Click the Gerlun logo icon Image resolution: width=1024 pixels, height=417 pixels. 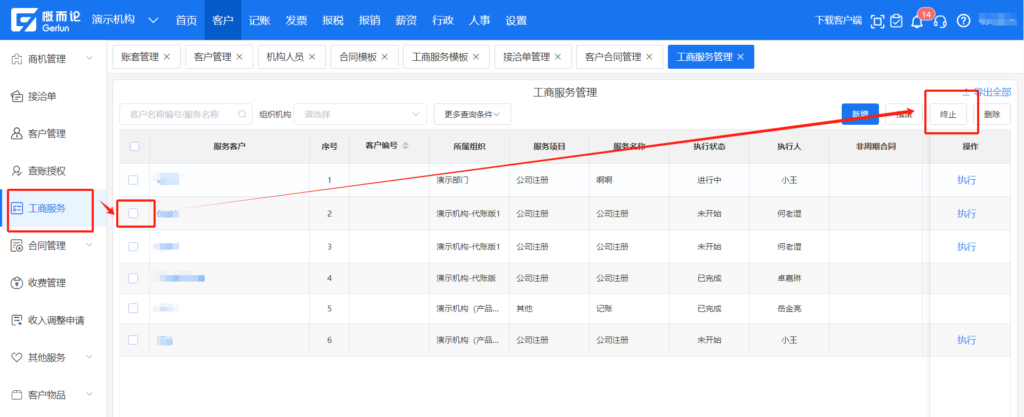pos(27,20)
